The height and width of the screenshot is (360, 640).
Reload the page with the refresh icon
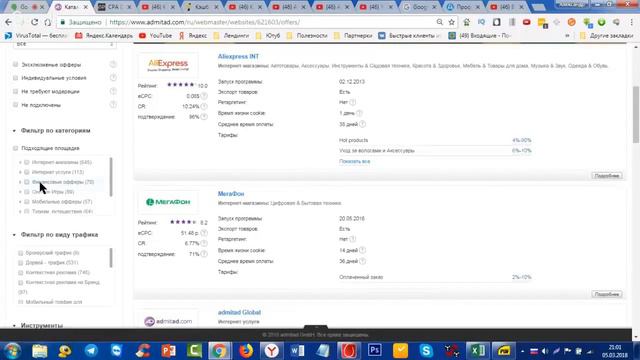[34, 22]
